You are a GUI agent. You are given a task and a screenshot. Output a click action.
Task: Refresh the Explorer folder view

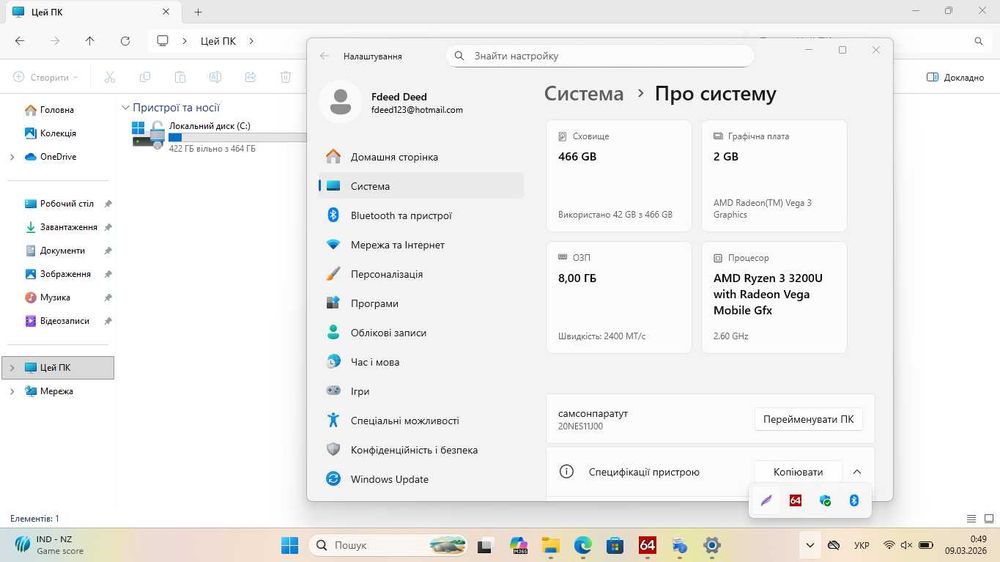pos(125,41)
